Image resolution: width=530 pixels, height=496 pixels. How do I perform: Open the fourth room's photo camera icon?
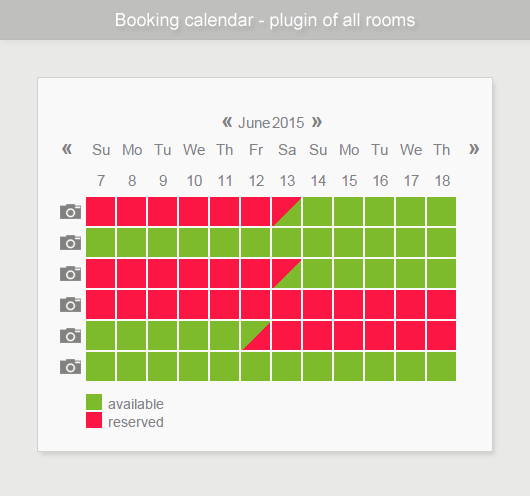pyautogui.click(x=70, y=305)
